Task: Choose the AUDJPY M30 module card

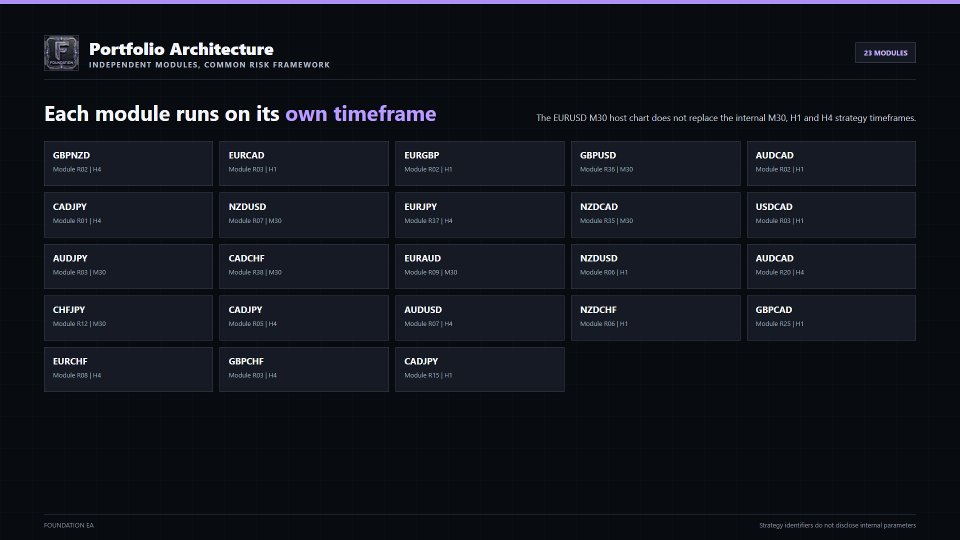Action: (129, 266)
